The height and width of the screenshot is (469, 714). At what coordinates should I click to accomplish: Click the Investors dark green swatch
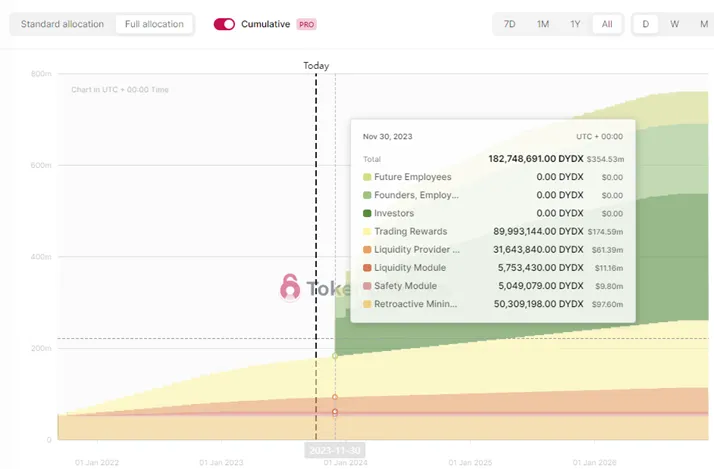click(x=367, y=213)
